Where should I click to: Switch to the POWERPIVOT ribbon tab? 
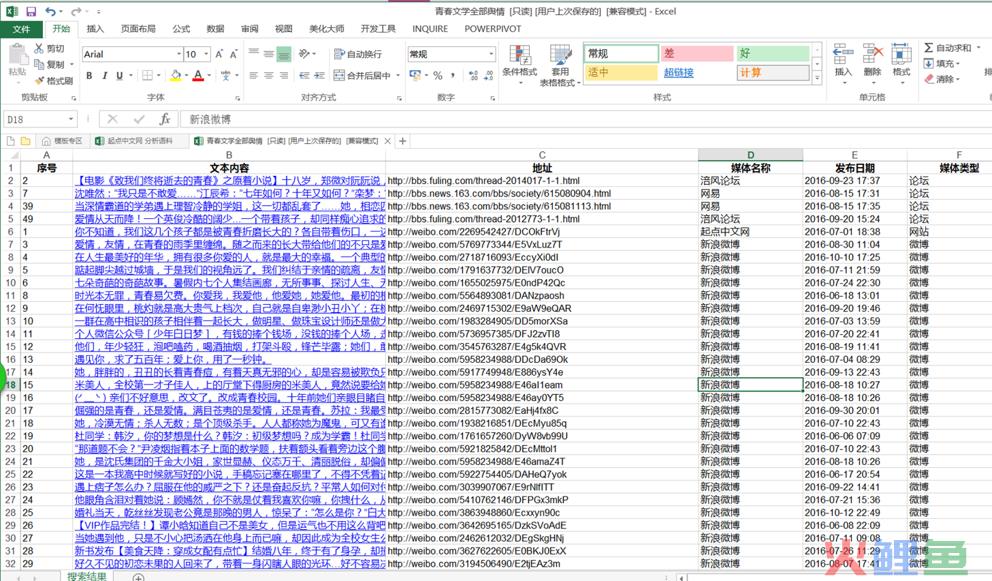[493, 28]
